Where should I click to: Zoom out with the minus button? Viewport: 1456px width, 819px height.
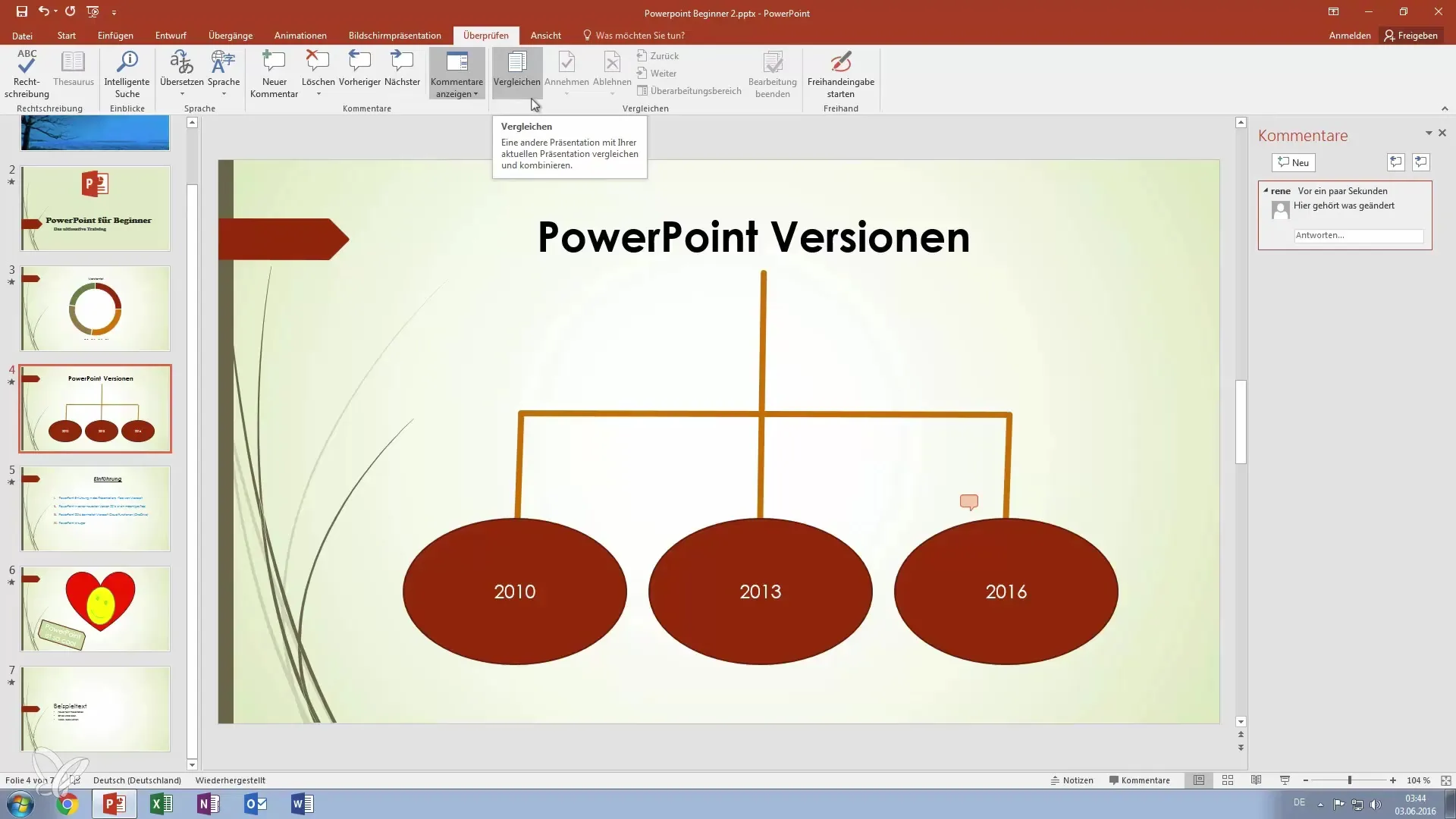1305,780
